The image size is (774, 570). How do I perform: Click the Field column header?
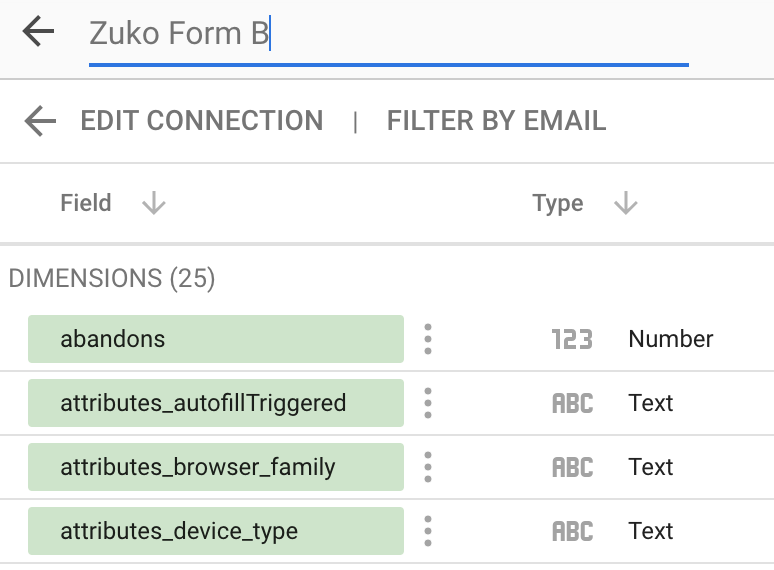pyautogui.click(x=86, y=203)
